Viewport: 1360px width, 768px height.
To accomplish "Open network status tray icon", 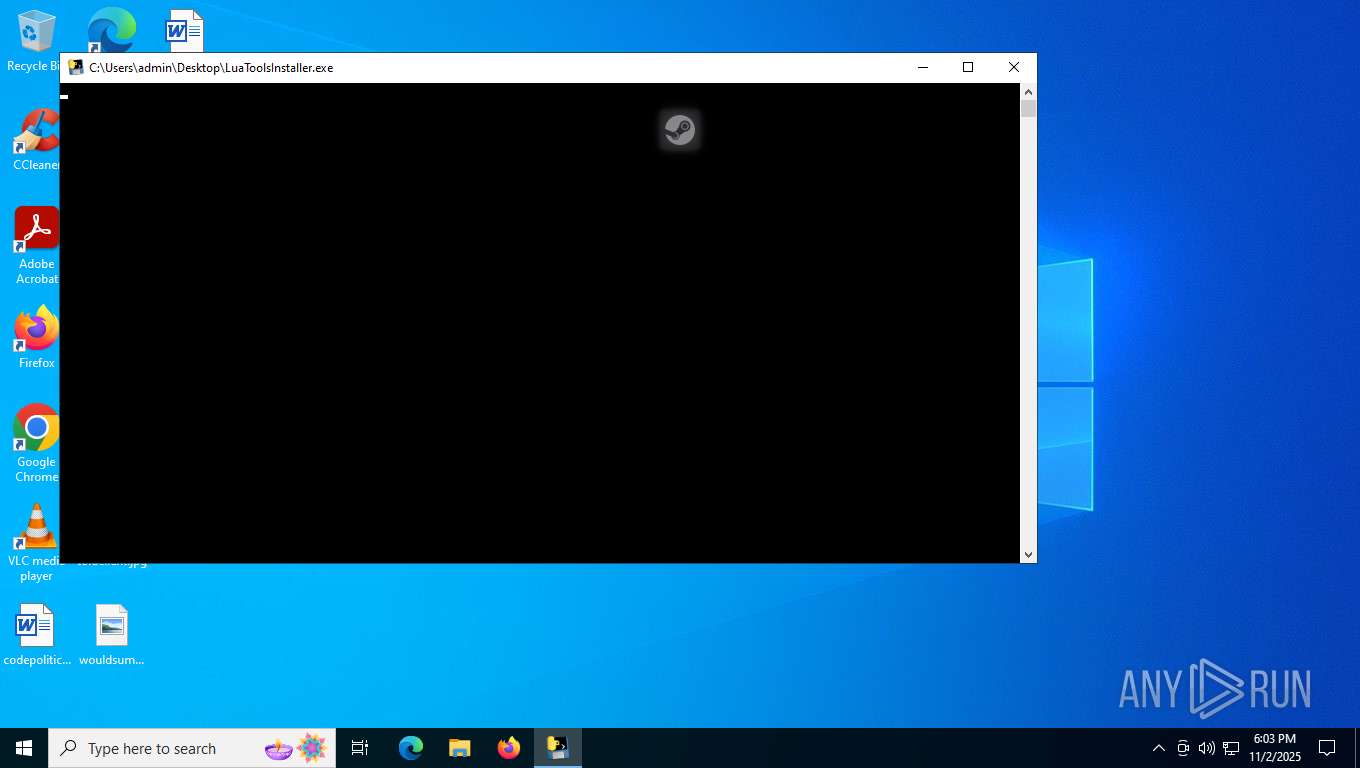I will (x=1231, y=748).
